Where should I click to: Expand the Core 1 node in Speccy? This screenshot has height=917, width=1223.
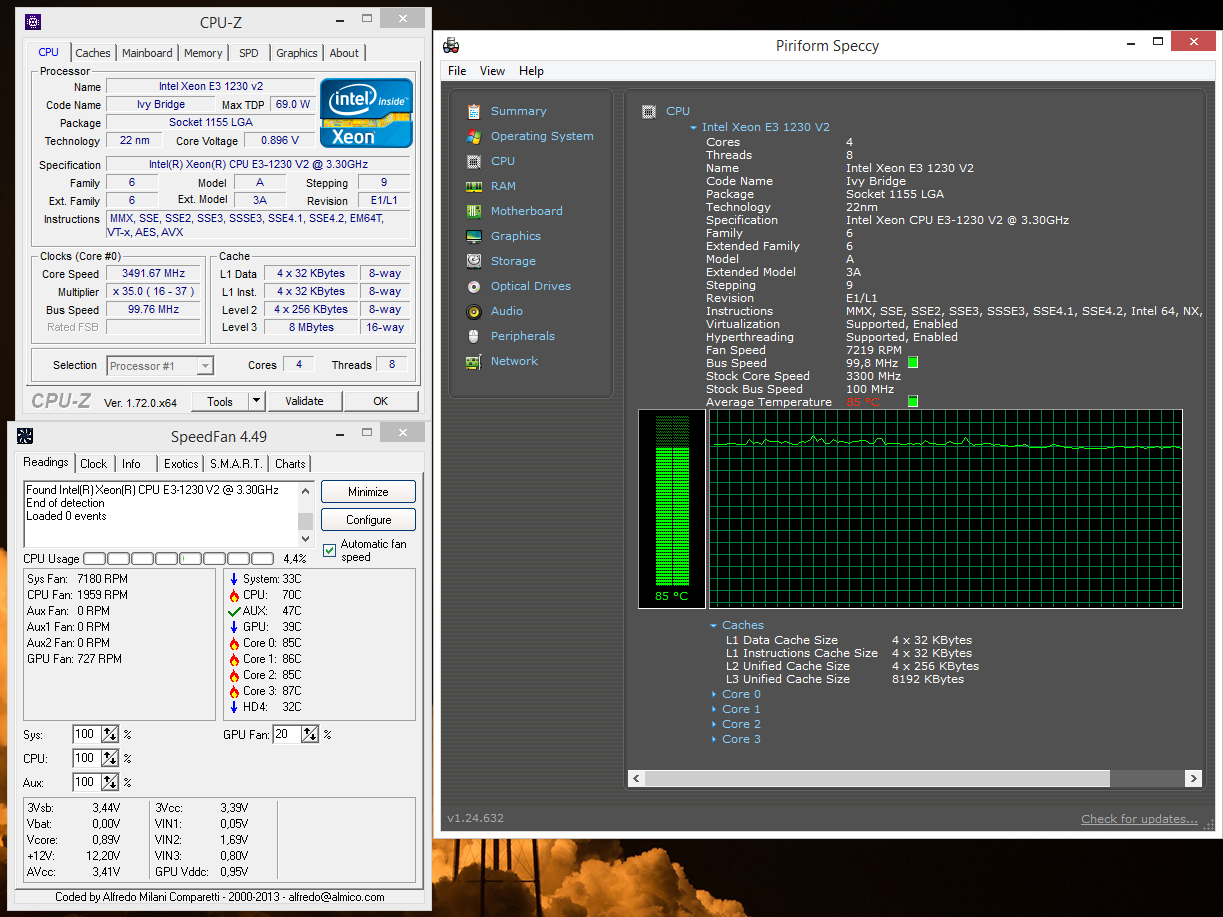714,709
